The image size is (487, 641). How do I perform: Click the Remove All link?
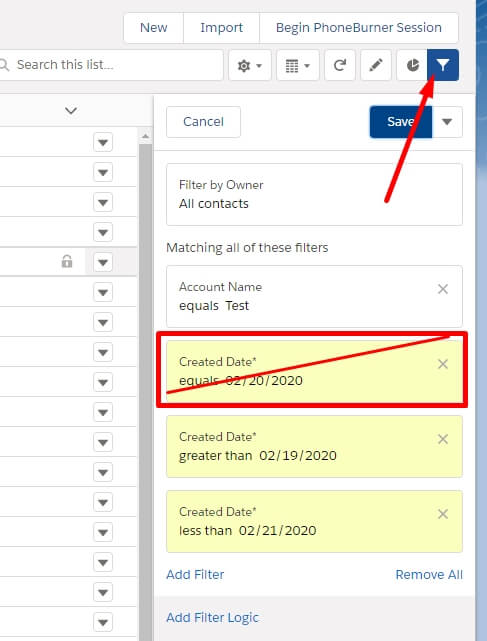[429, 574]
